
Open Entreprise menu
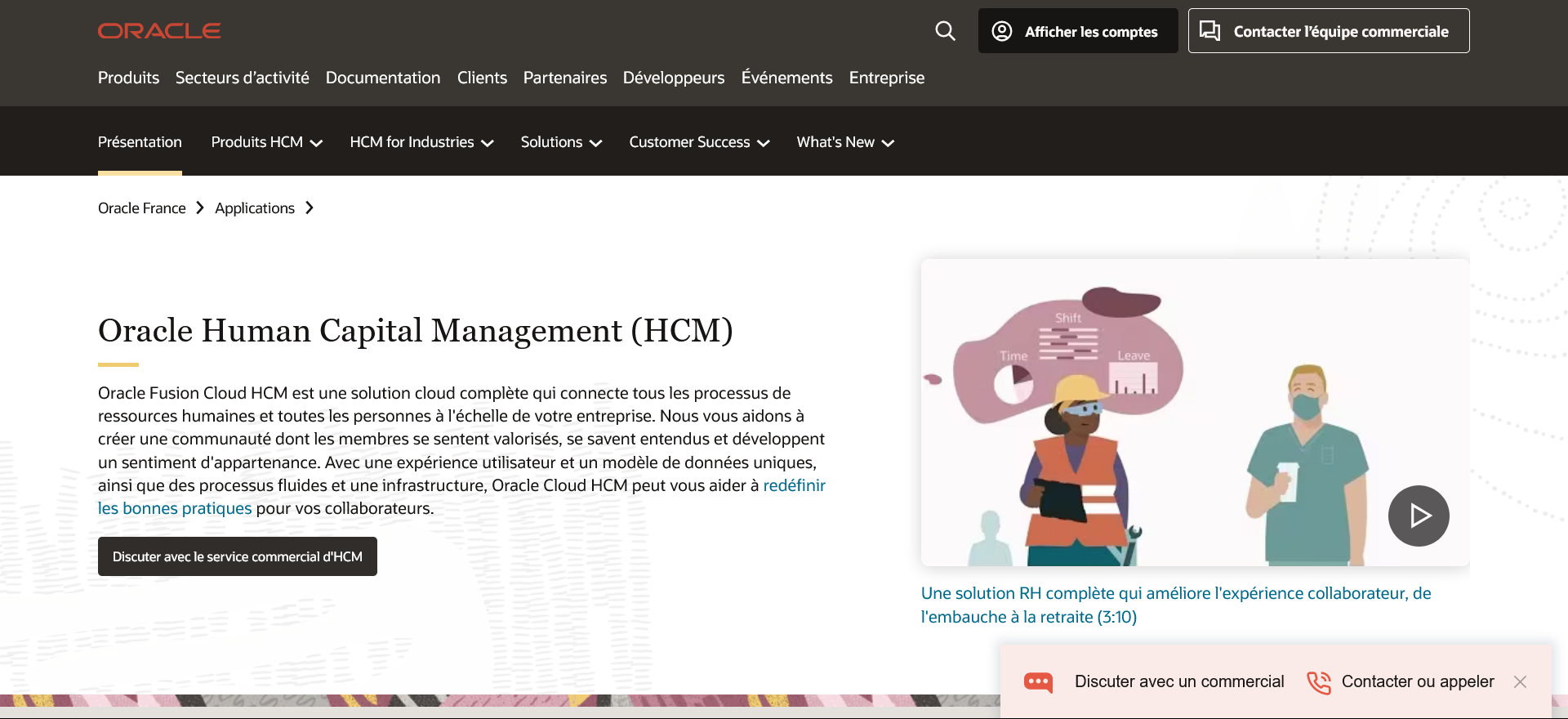[887, 78]
